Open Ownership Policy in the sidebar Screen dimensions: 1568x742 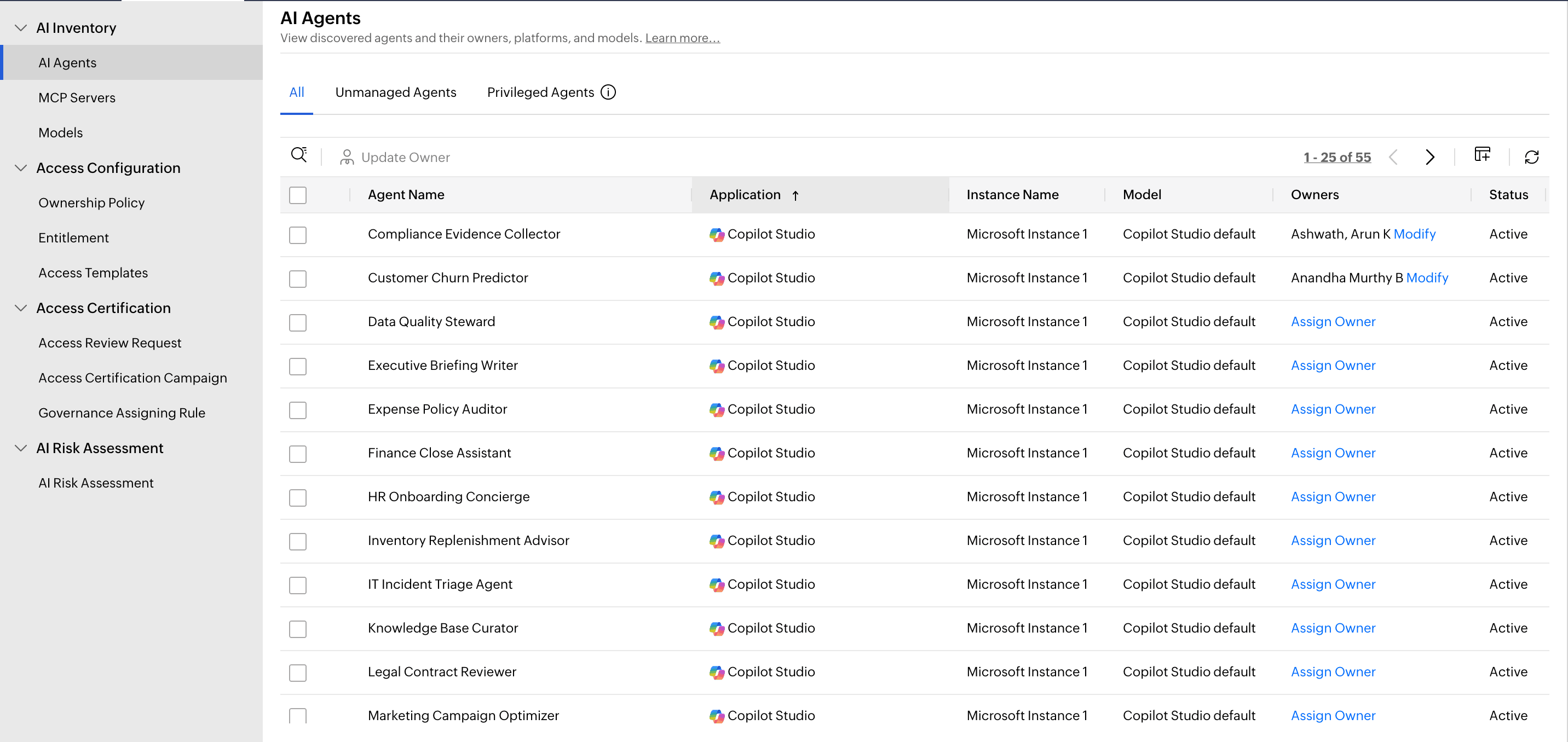click(x=91, y=202)
